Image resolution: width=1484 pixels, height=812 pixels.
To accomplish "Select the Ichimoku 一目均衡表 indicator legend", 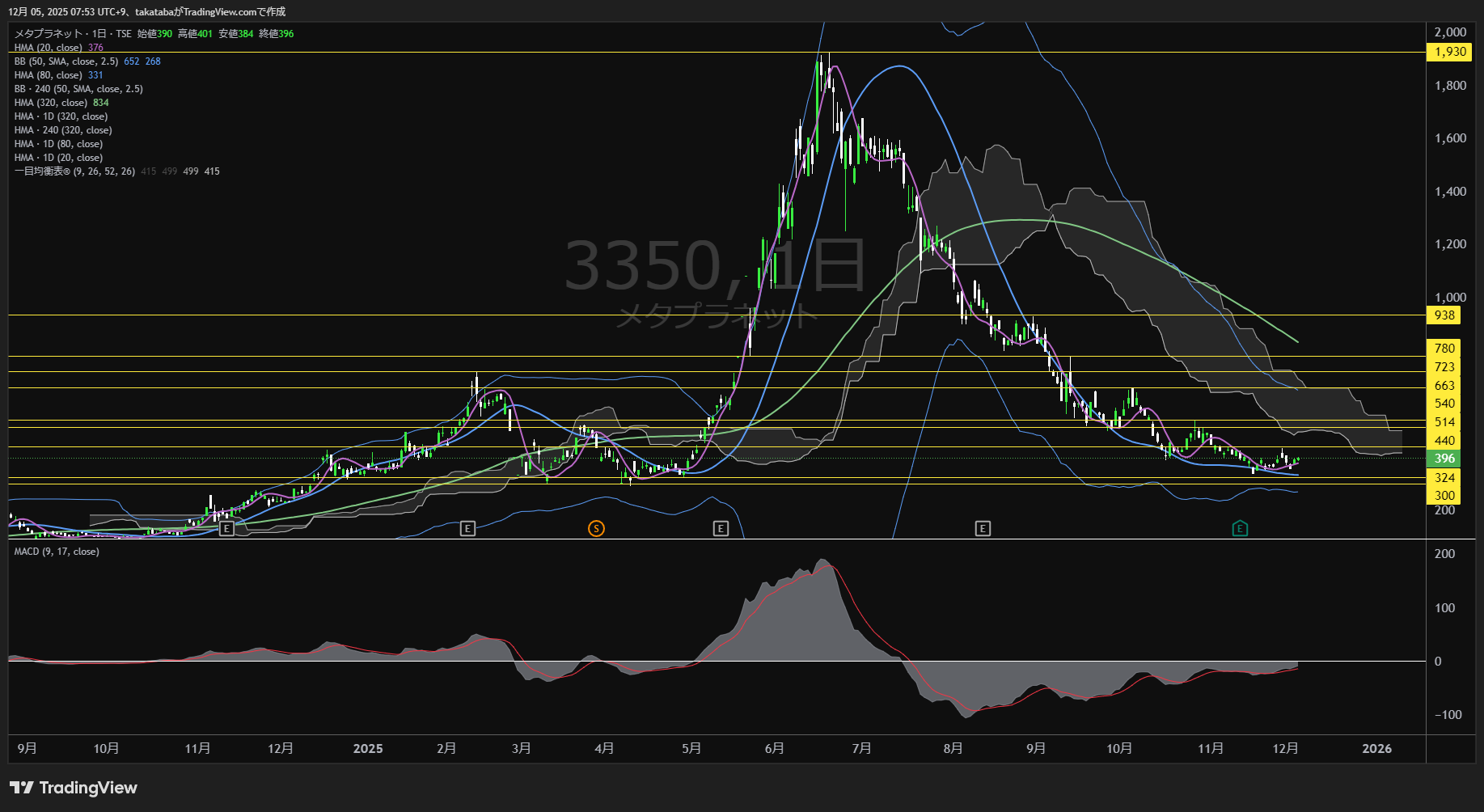I will (x=74, y=171).
